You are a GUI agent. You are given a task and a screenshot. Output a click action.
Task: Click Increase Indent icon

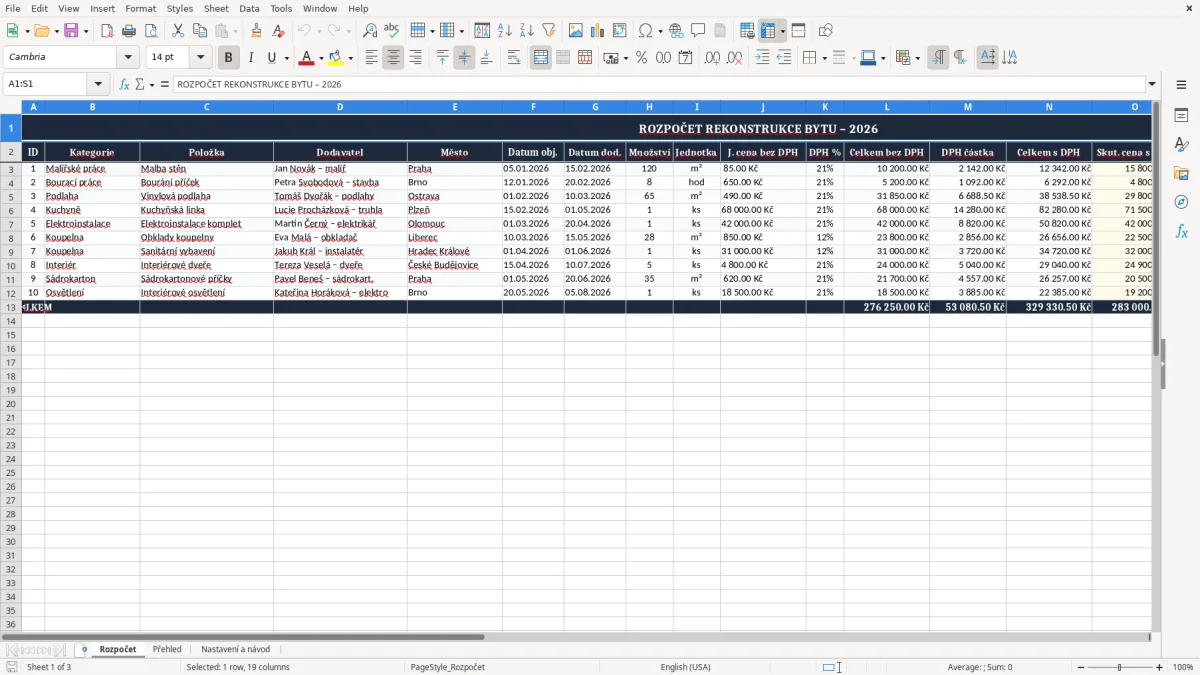[x=762, y=58]
